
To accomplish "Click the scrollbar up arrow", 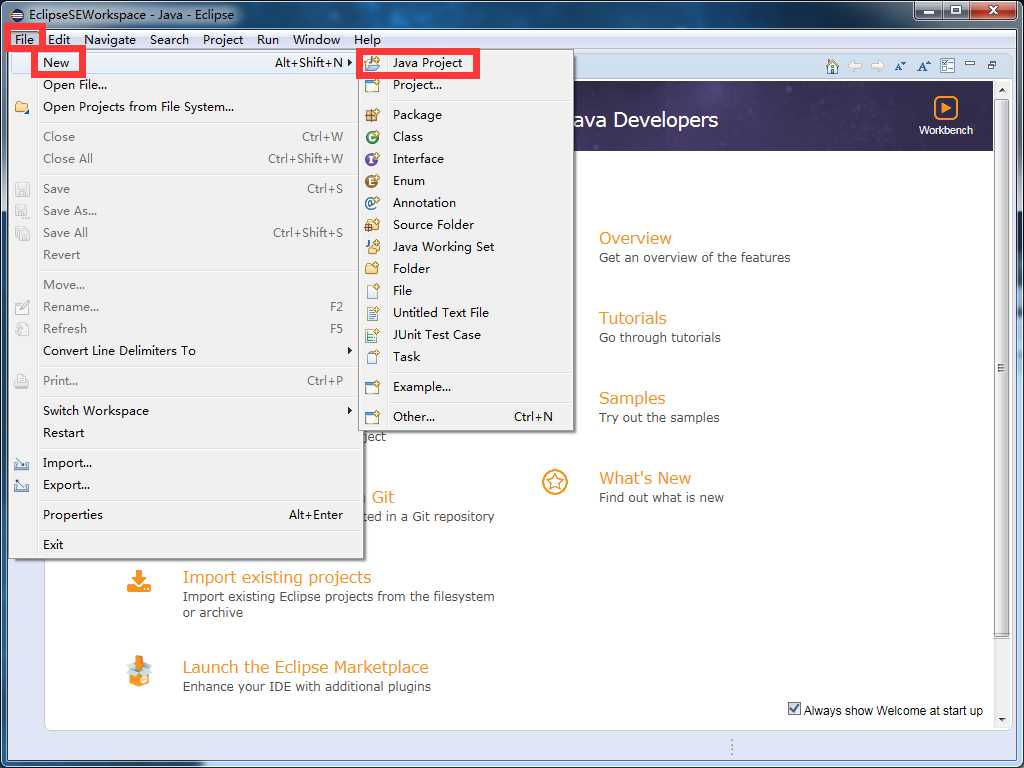I will pyautogui.click(x=1002, y=89).
